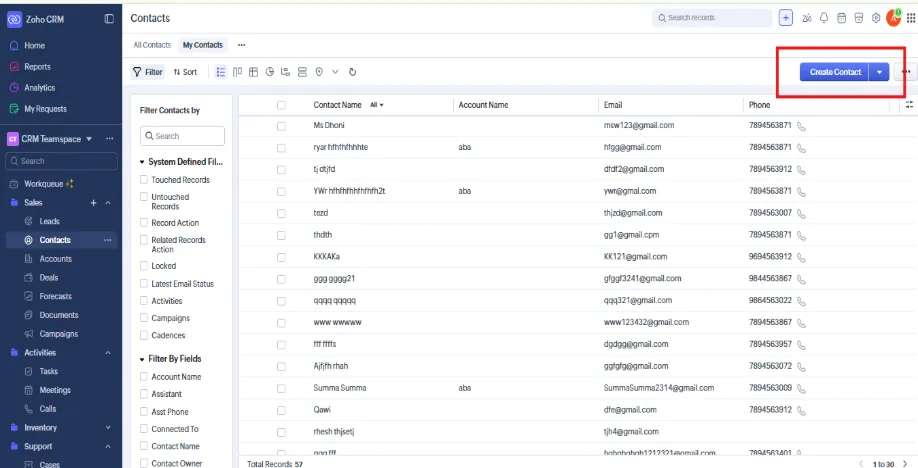The width and height of the screenshot is (918, 468).
Task: Open Reports in sidebar
Action: point(37,67)
